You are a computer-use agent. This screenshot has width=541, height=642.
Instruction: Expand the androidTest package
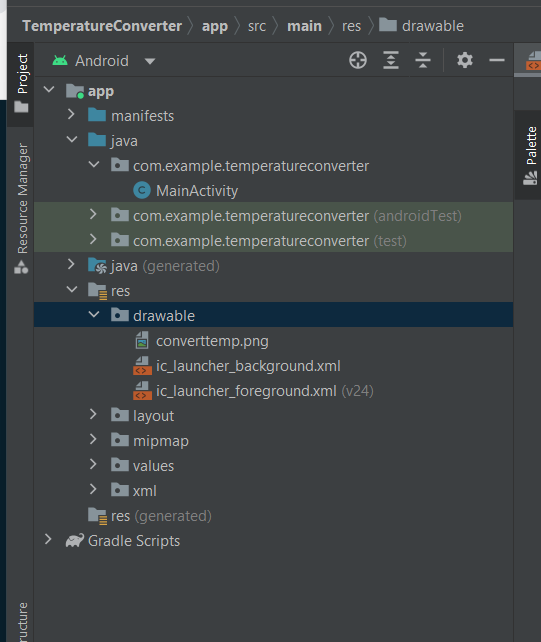click(x=93, y=215)
